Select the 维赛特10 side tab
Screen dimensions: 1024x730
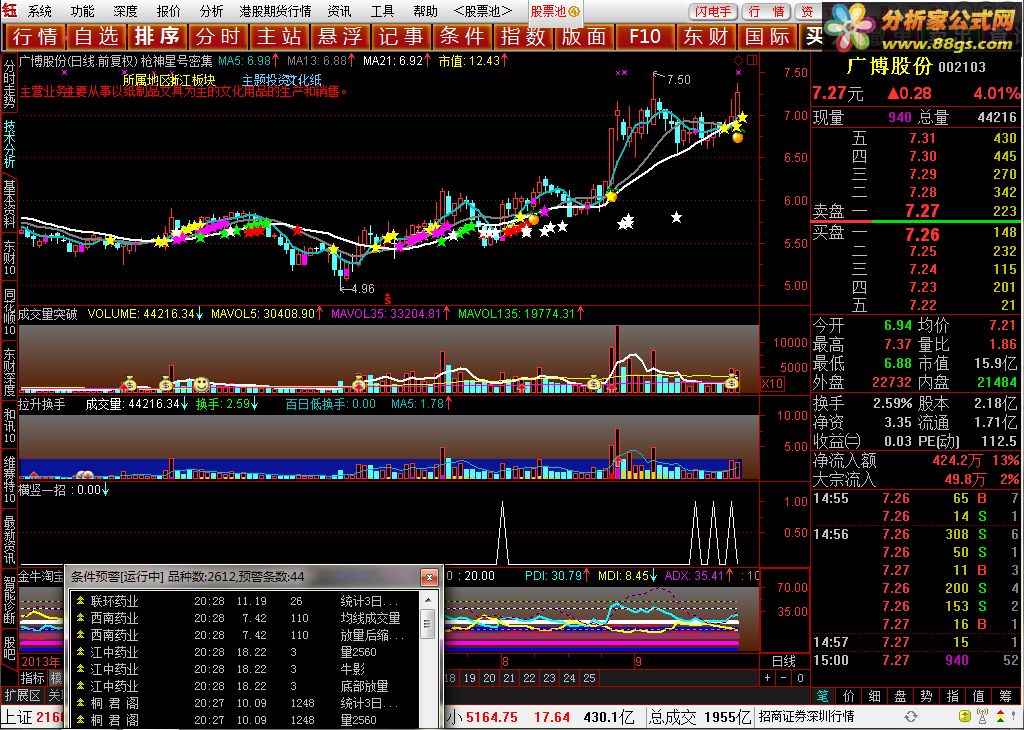[x=9, y=479]
